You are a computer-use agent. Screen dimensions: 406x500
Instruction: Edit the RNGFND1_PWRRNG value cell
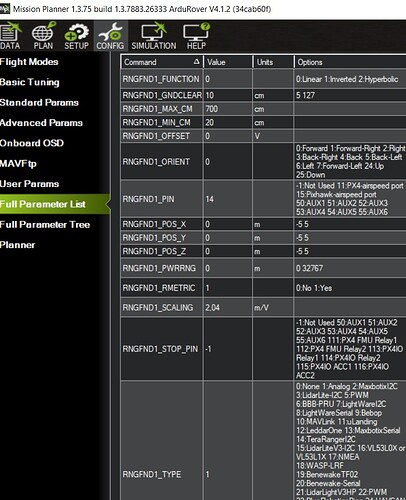pos(228,268)
